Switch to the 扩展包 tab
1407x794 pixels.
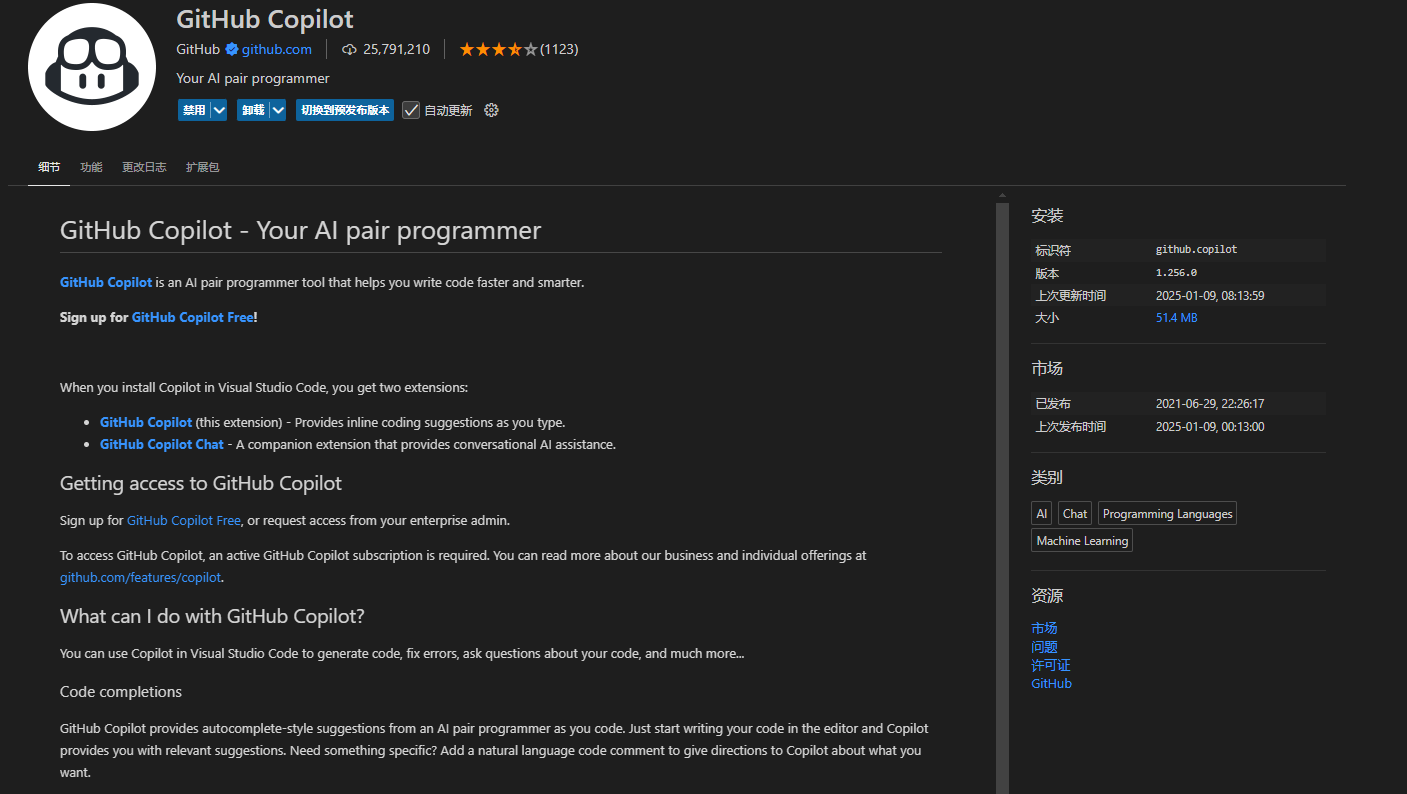(x=202, y=167)
